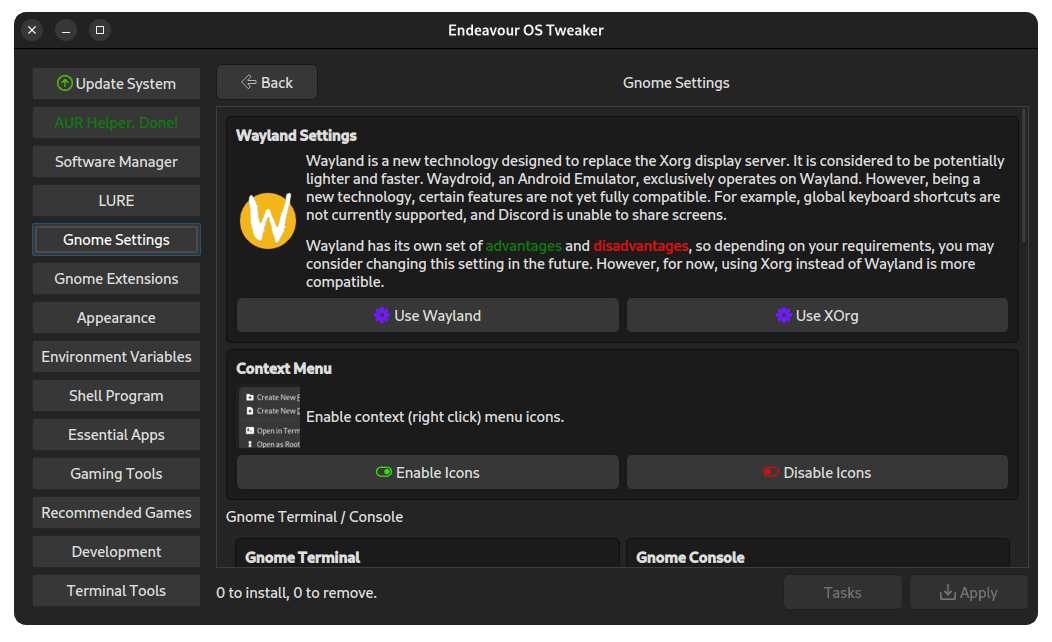Select AUR Helper. Done! entry
The width and height of the screenshot is (1052, 642).
tap(116, 123)
